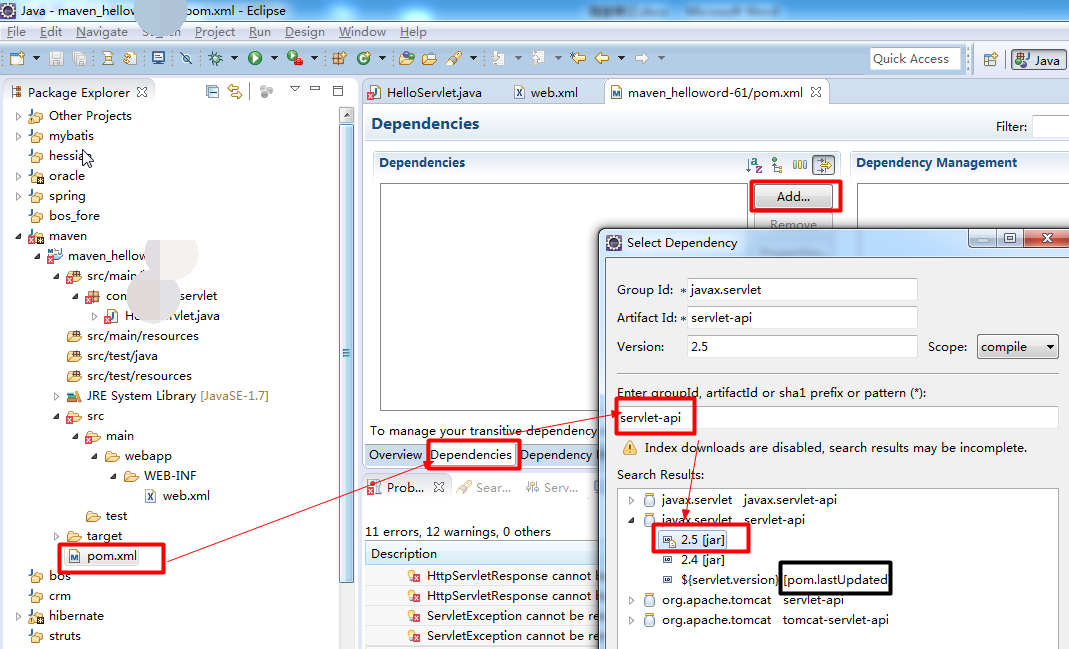This screenshot has width=1069, height=649.
Task: Click the dependency hierarchy tree icon
Action: pos(777,164)
